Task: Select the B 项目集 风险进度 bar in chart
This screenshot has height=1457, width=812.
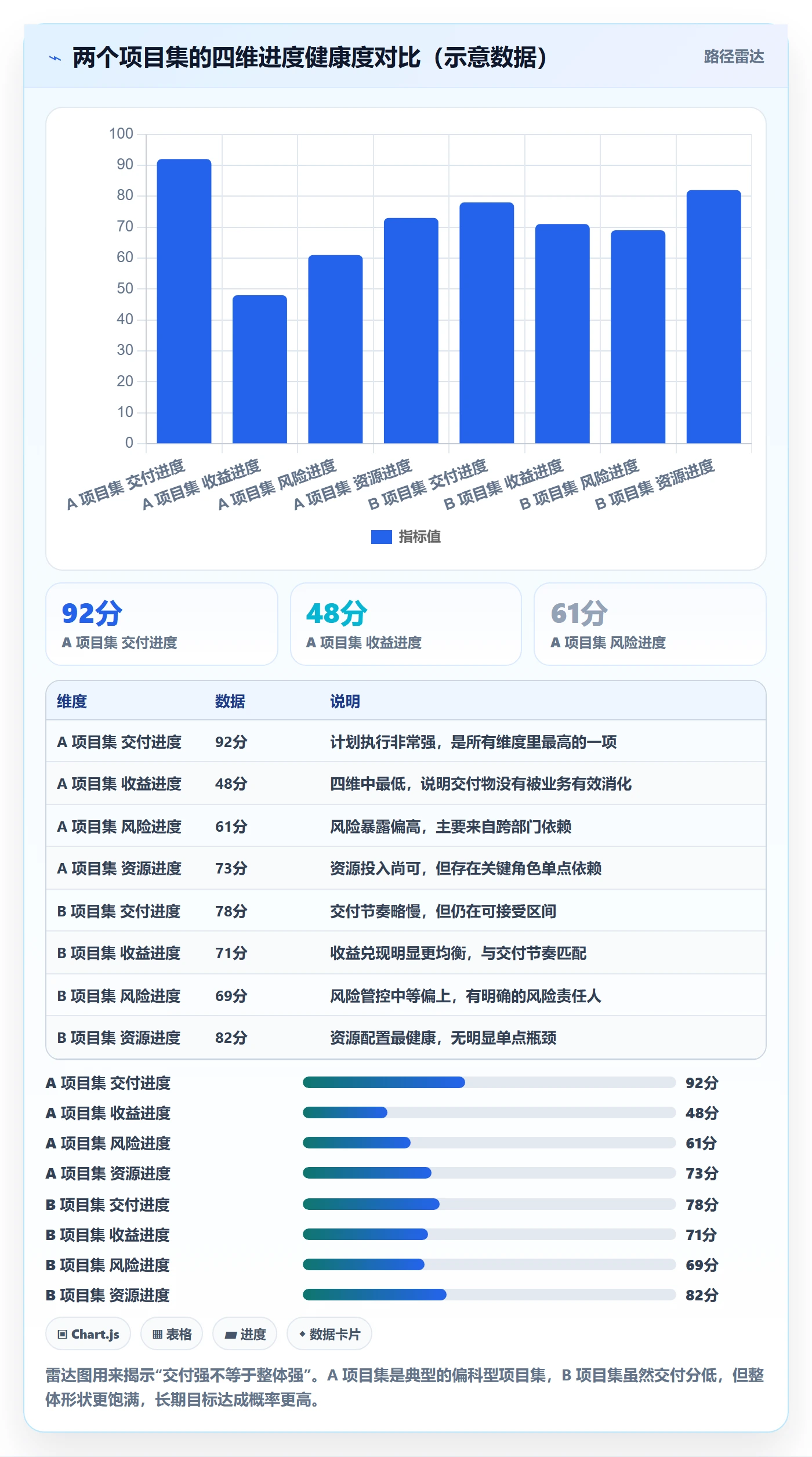Action: click(638, 337)
